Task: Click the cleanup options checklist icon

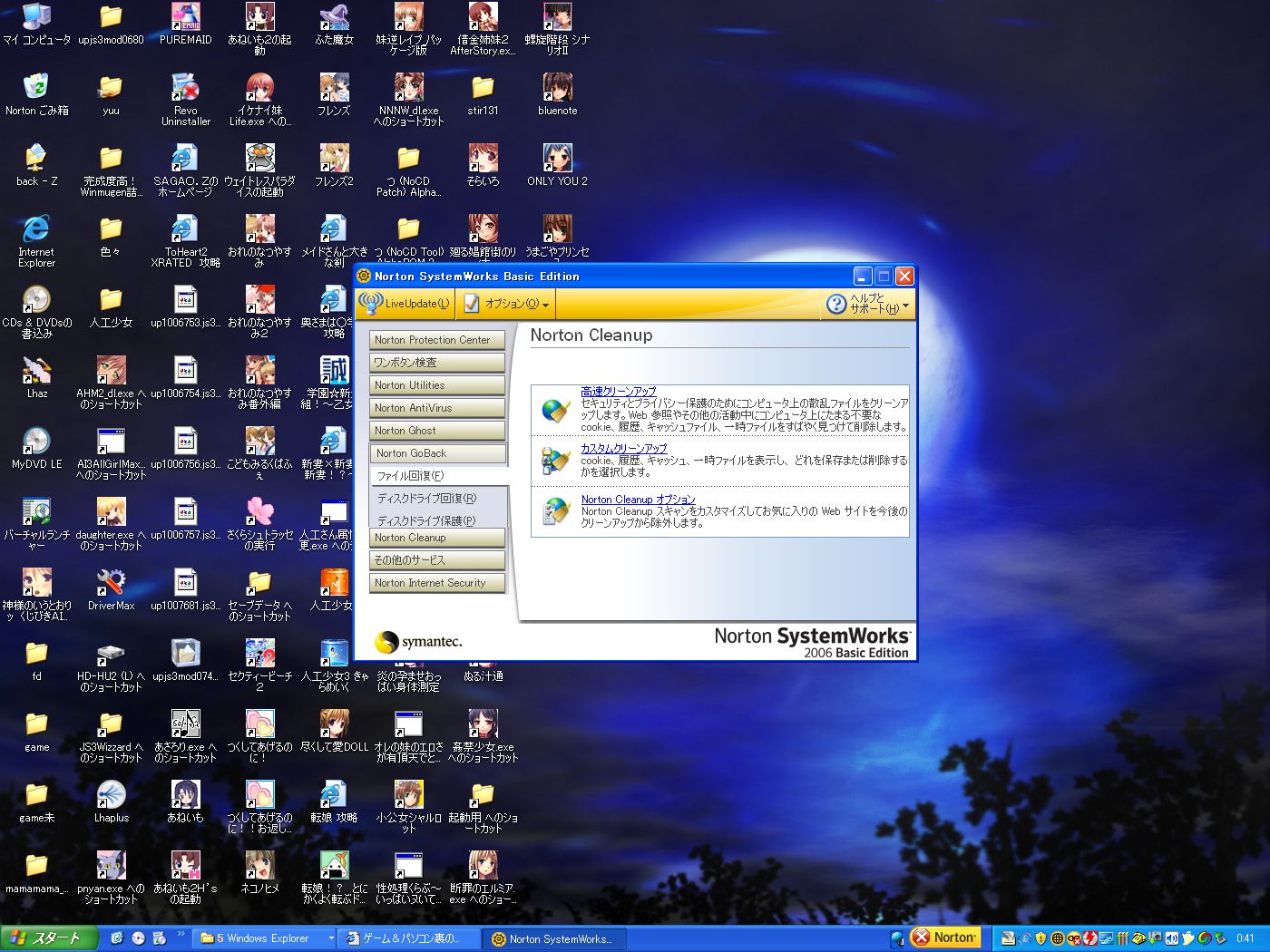Action: pyautogui.click(x=555, y=511)
